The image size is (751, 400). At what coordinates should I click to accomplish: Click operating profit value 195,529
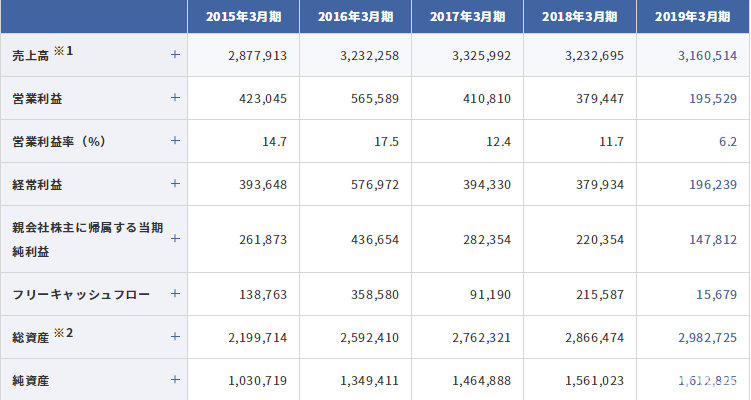pyautogui.click(x=713, y=99)
